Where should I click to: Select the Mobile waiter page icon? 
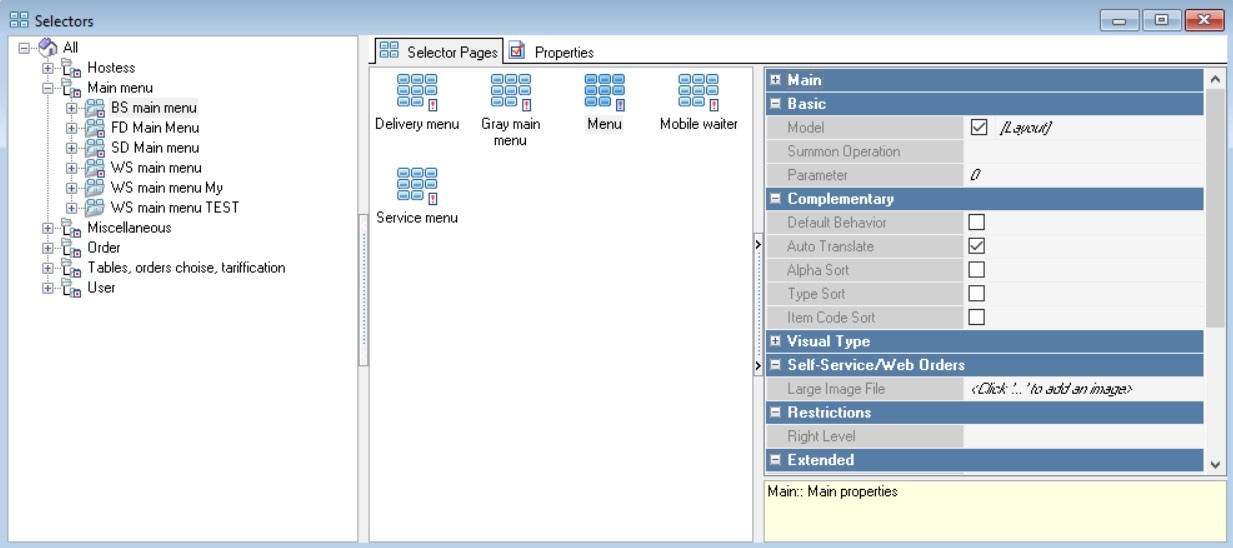[698, 91]
